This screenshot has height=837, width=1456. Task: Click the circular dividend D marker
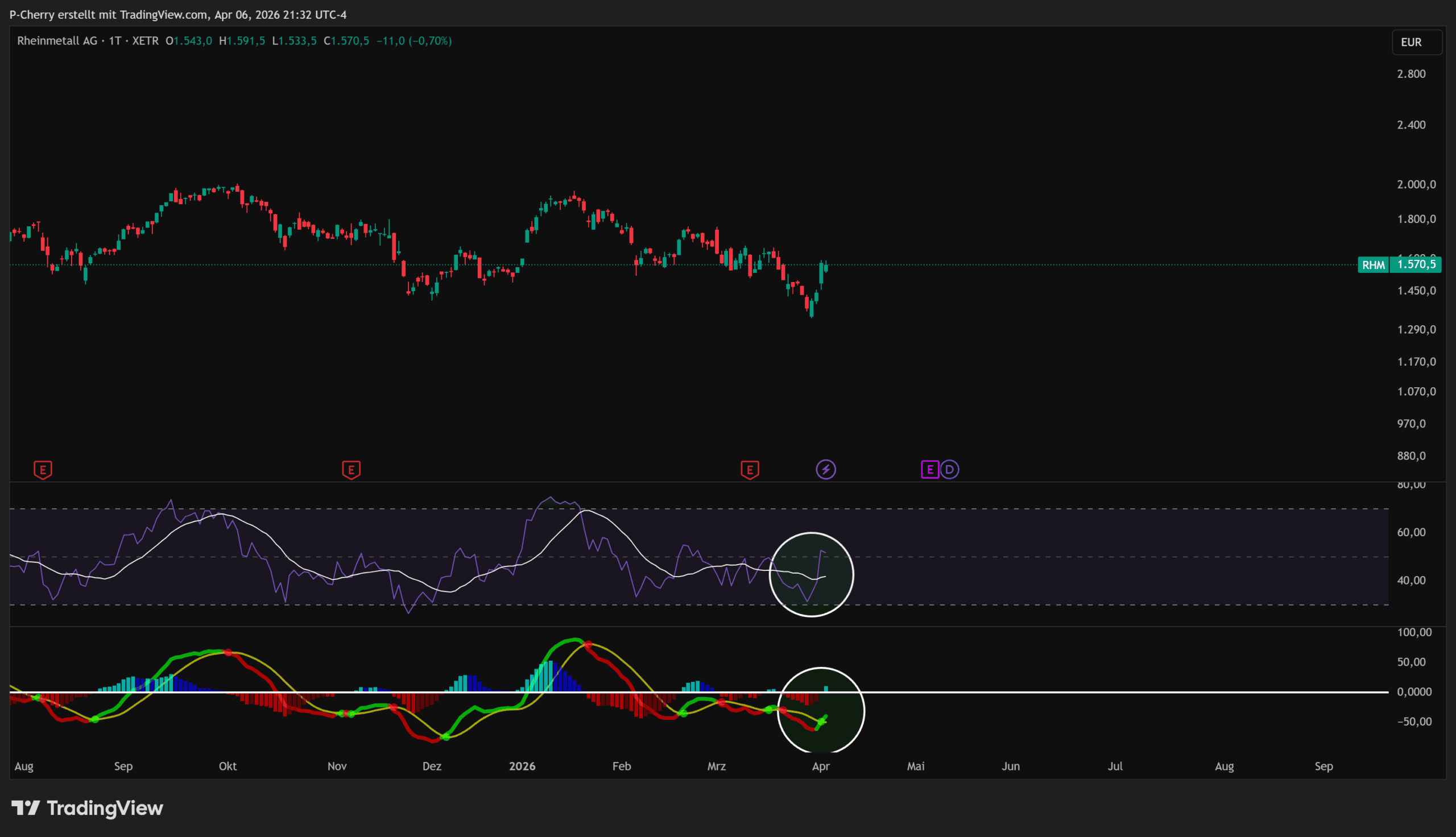click(950, 470)
